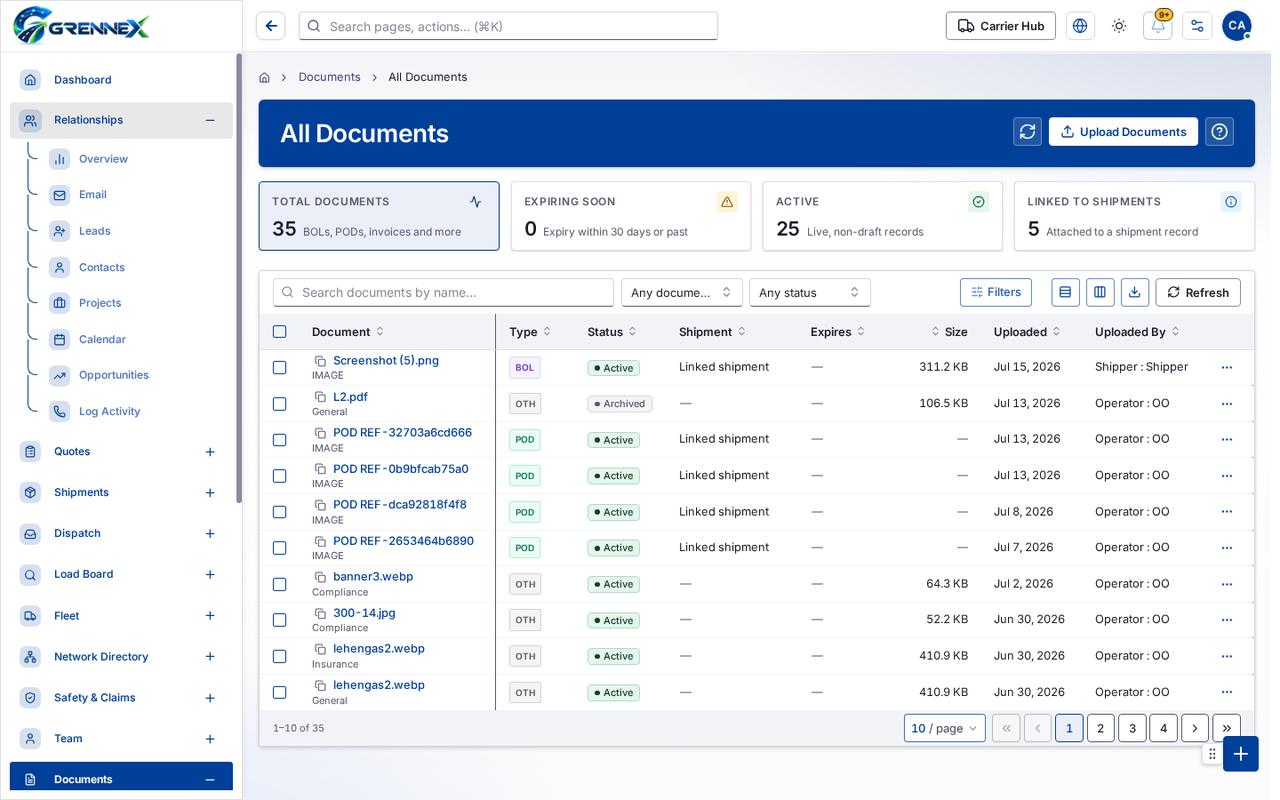Toggle the light theme sun icon
The height and width of the screenshot is (800, 1280).
pyautogui.click(x=1119, y=26)
